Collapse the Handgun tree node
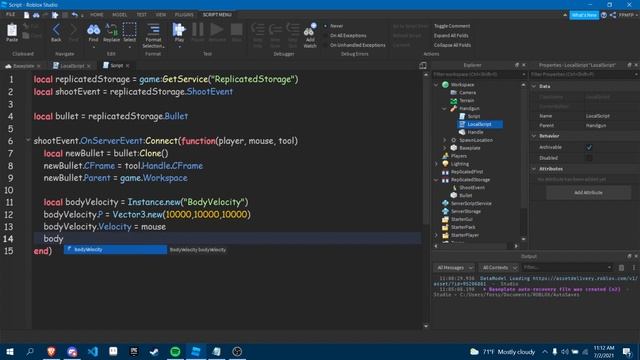 [x=444, y=109]
